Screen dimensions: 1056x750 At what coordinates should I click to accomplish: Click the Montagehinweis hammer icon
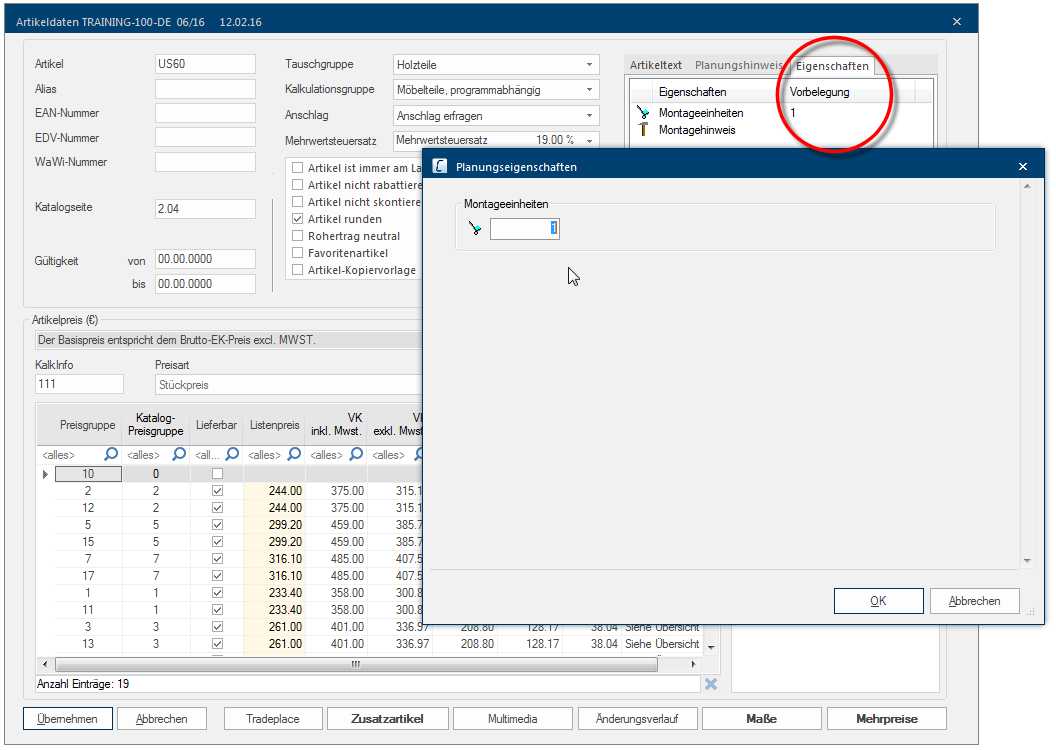point(642,130)
